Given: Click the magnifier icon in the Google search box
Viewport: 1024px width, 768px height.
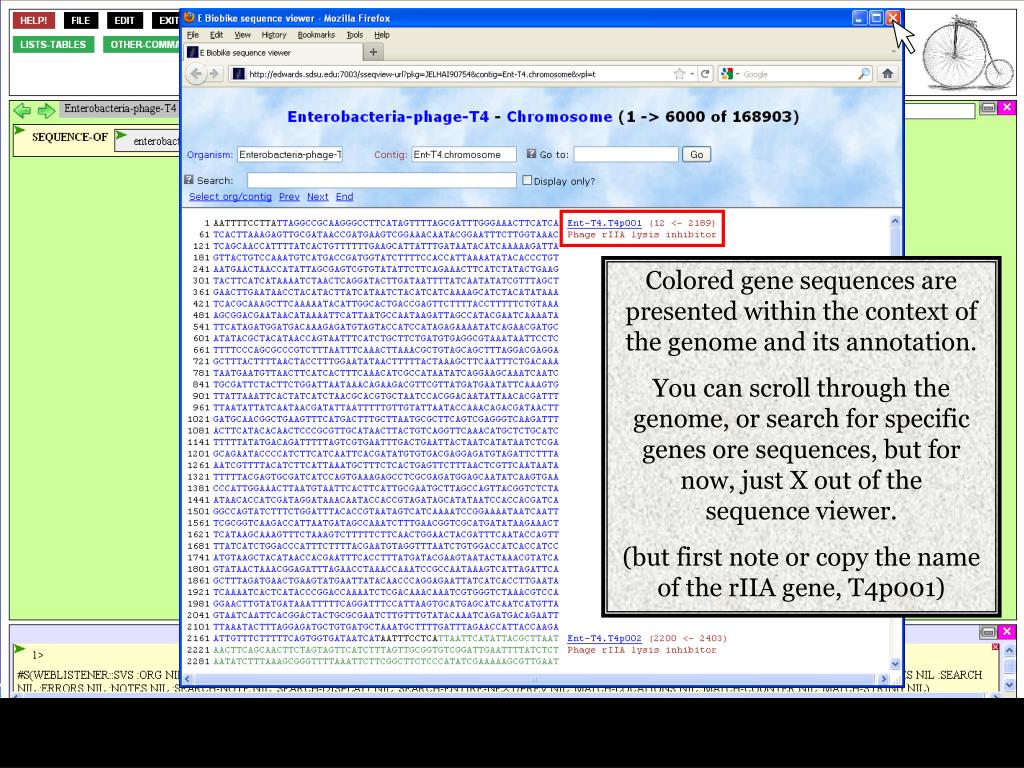Looking at the screenshot, I should pyautogui.click(x=863, y=73).
